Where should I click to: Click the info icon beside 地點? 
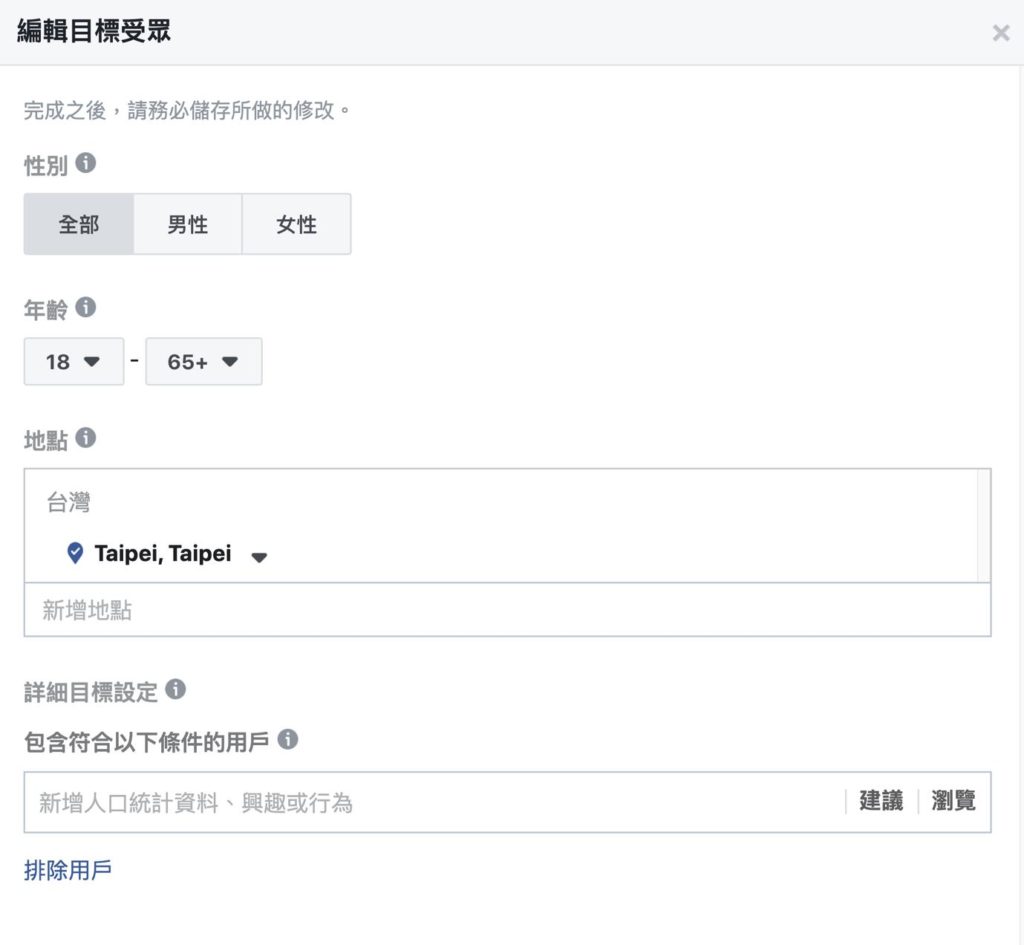click(86, 438)
